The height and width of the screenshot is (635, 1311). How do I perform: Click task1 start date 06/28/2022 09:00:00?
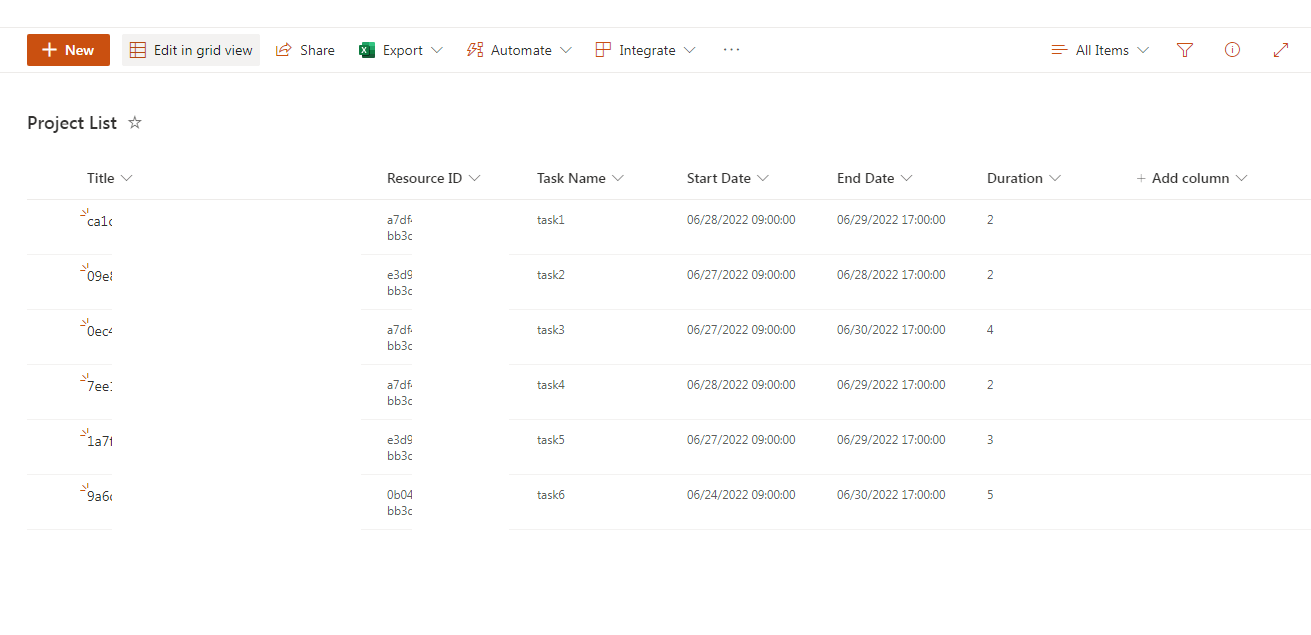(x=741, y=220)
